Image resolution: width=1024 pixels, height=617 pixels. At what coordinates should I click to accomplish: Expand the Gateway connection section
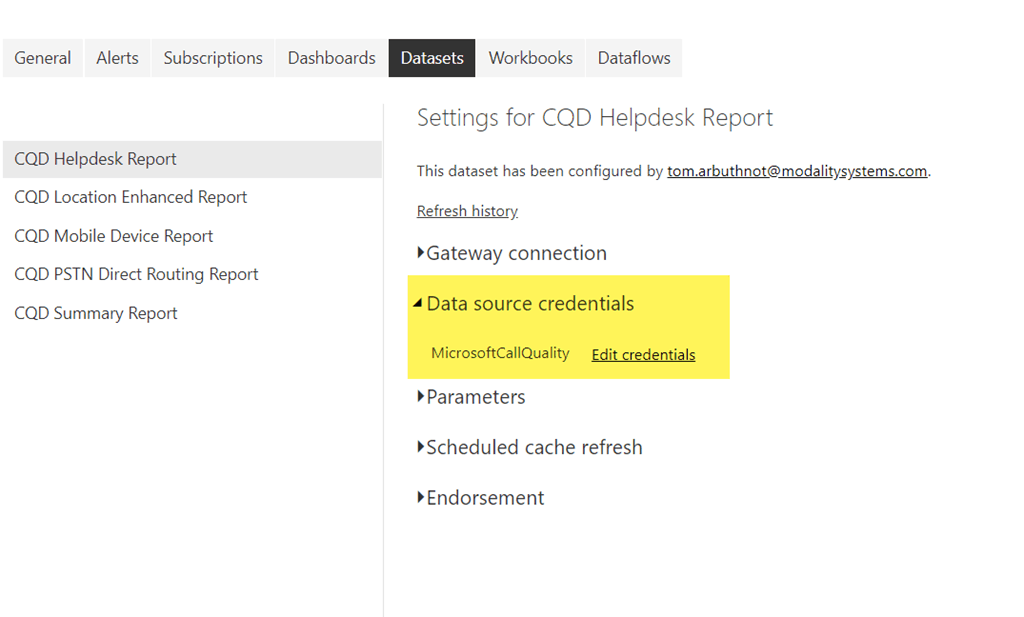coord(515,254)
